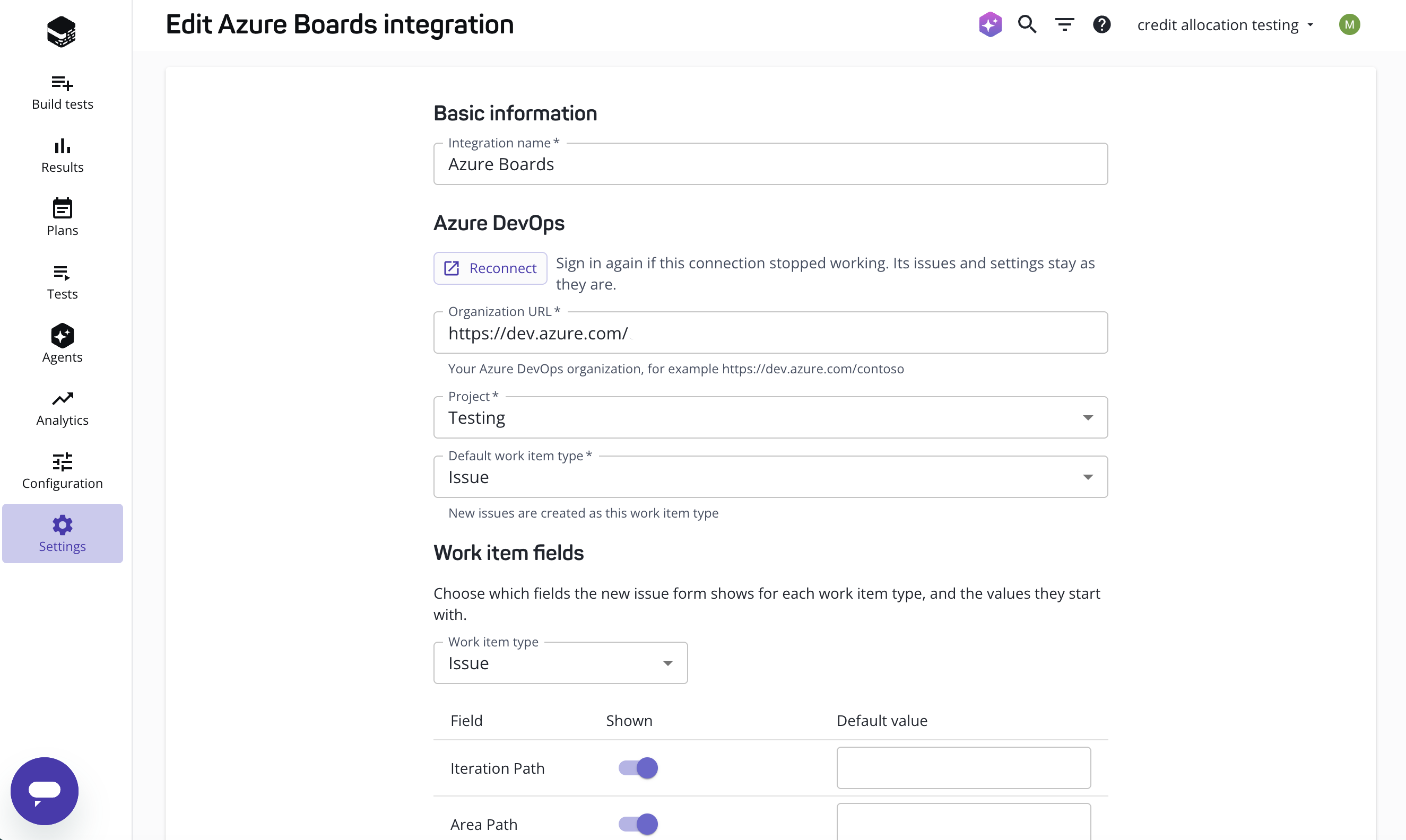Screen dimensions: 1406x840
Task: Open Default work item type dropdown
Action: tap(770, 477)
